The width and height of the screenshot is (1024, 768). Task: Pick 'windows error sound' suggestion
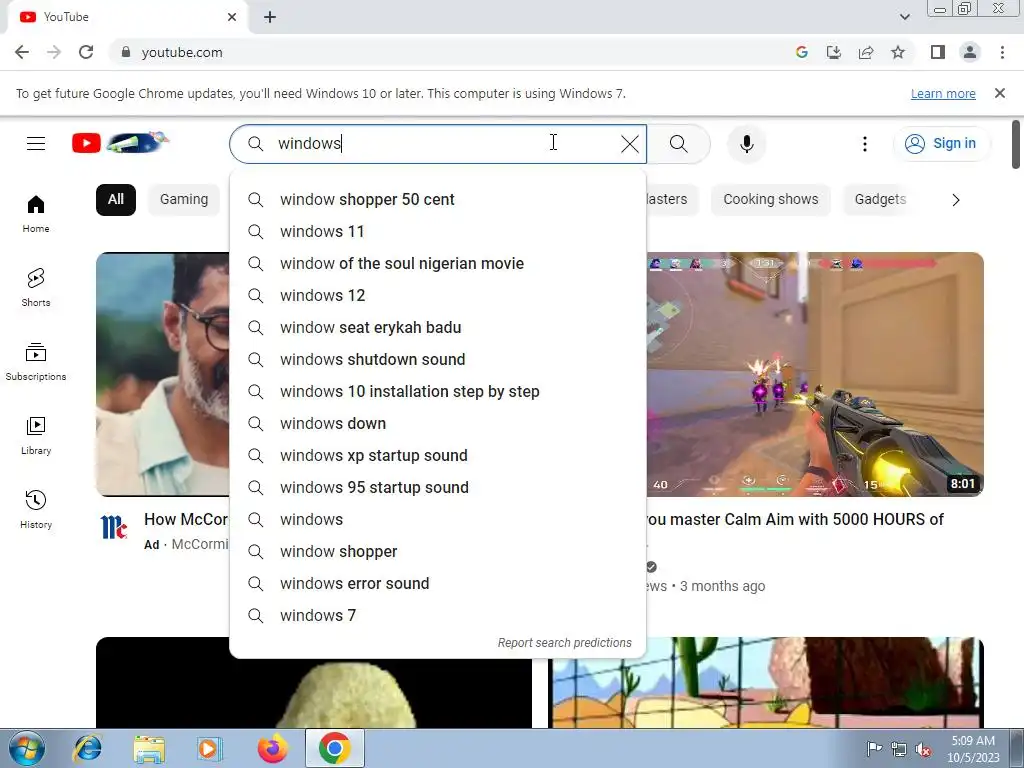tap(438, 583)
